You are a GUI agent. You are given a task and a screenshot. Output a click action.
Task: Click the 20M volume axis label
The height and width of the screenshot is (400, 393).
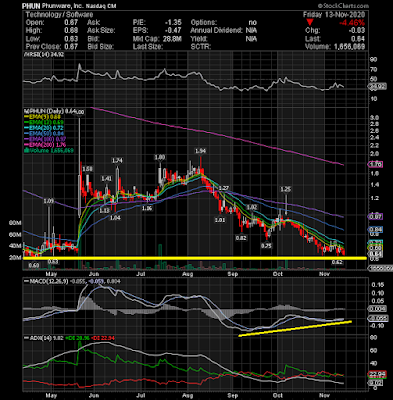[15, 258]
